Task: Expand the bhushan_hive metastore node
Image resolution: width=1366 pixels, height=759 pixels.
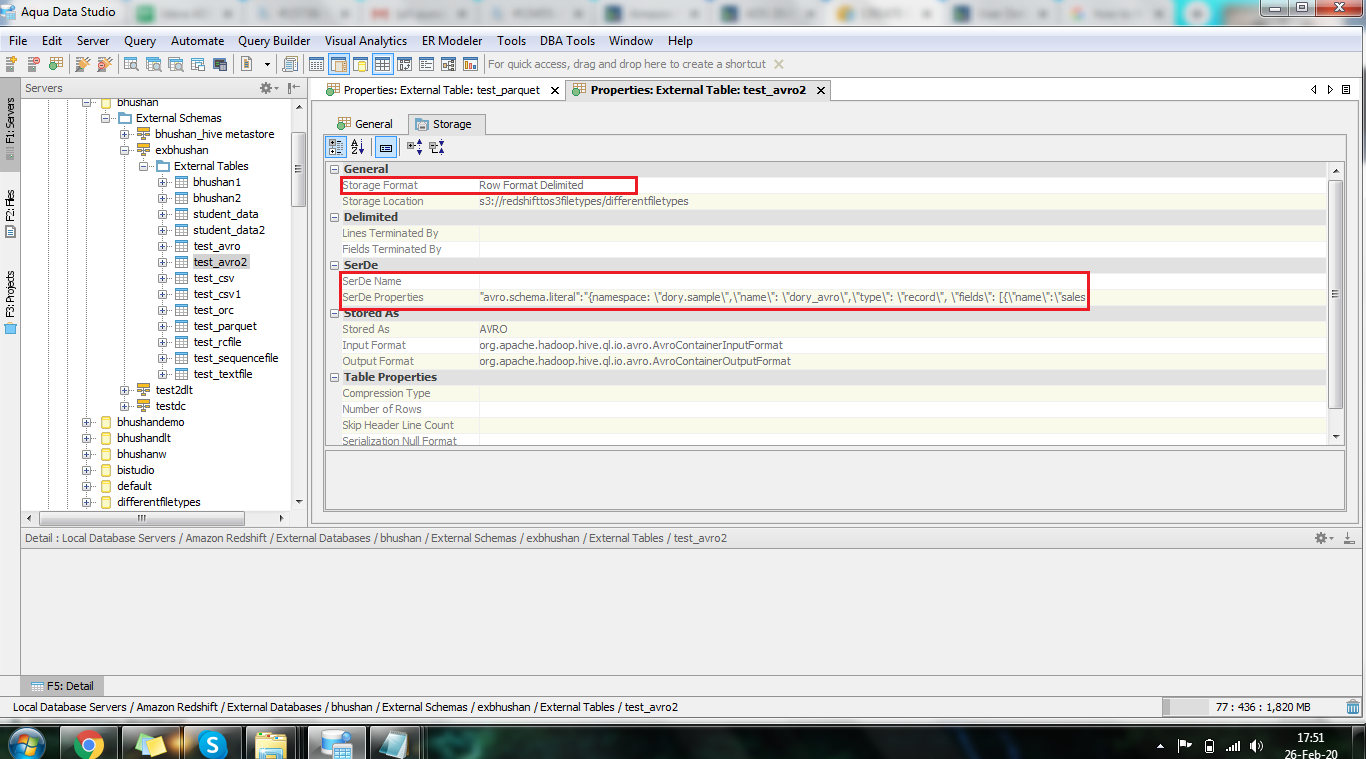Action: pyautogui.click(x=125, y=134)
